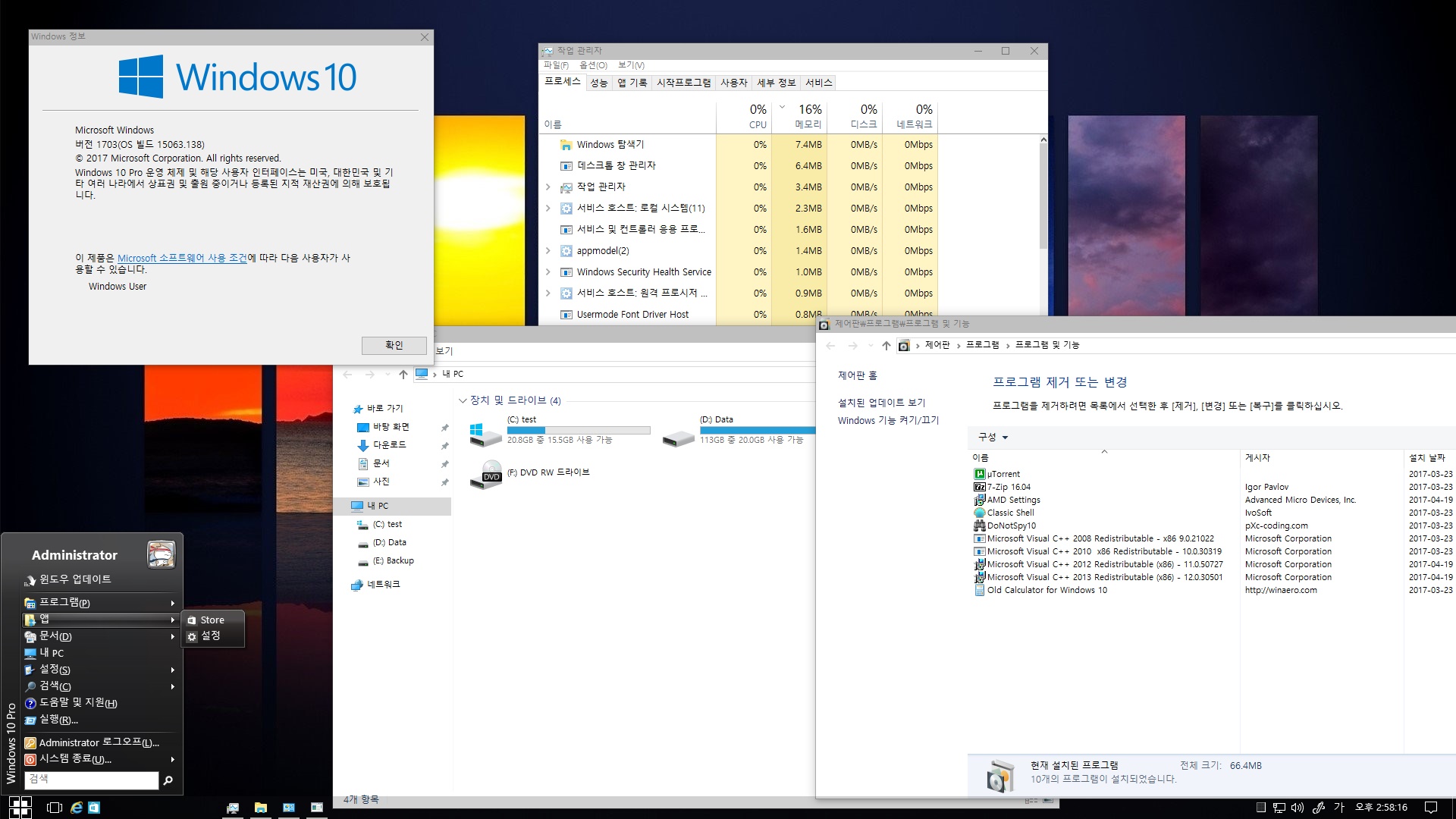Open 옵션(O) menu in Task Manager
Screen dimensions: 1456x819
pyautogui.click(x=593, y=65)
